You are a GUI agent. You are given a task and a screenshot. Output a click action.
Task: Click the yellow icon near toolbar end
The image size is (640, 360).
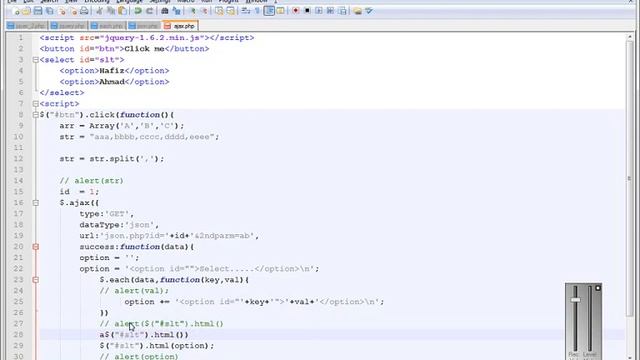358,11
